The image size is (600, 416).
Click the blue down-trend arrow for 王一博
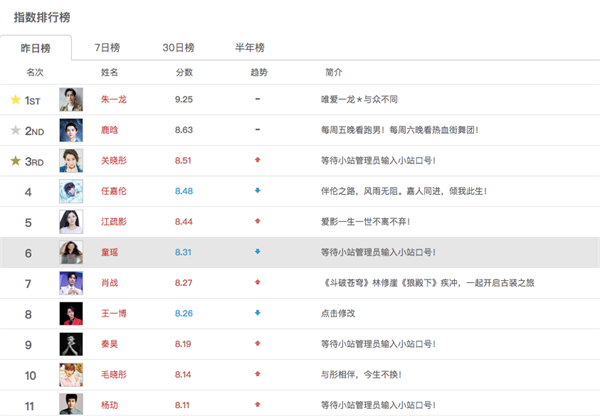point(258,314)
